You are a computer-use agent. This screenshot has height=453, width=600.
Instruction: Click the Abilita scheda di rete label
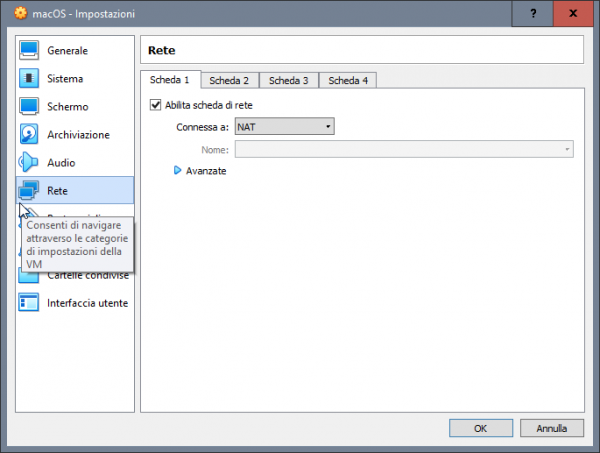pyautogui.click(x=209, y=105)
